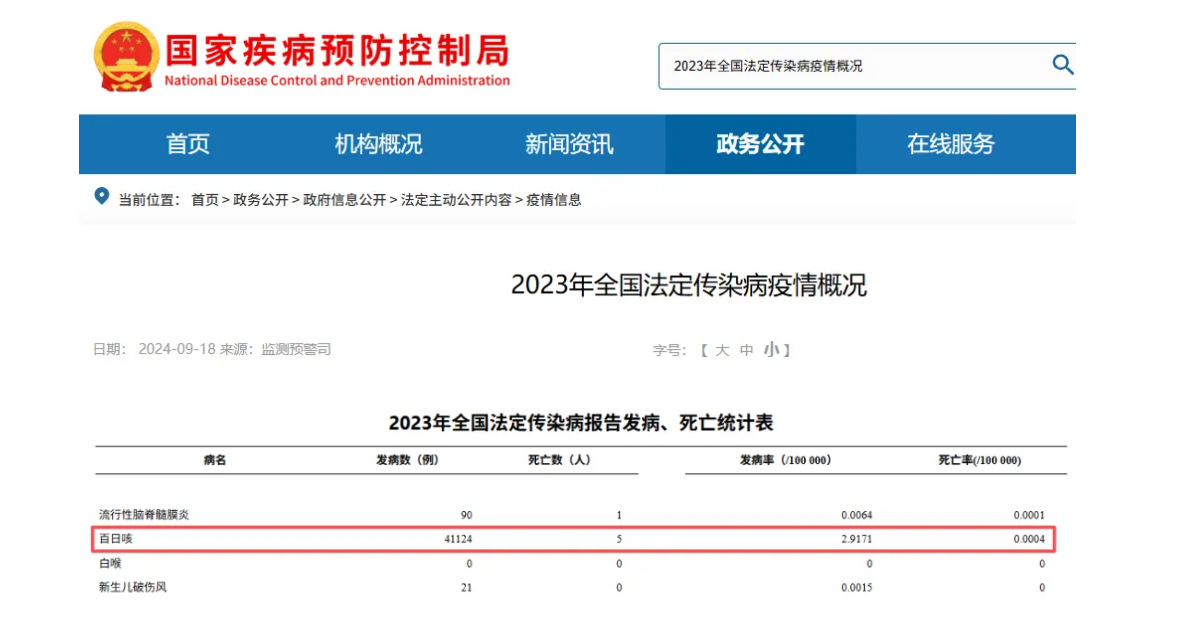
Task: Click the location pin icon
Action: tap(101, 196)
